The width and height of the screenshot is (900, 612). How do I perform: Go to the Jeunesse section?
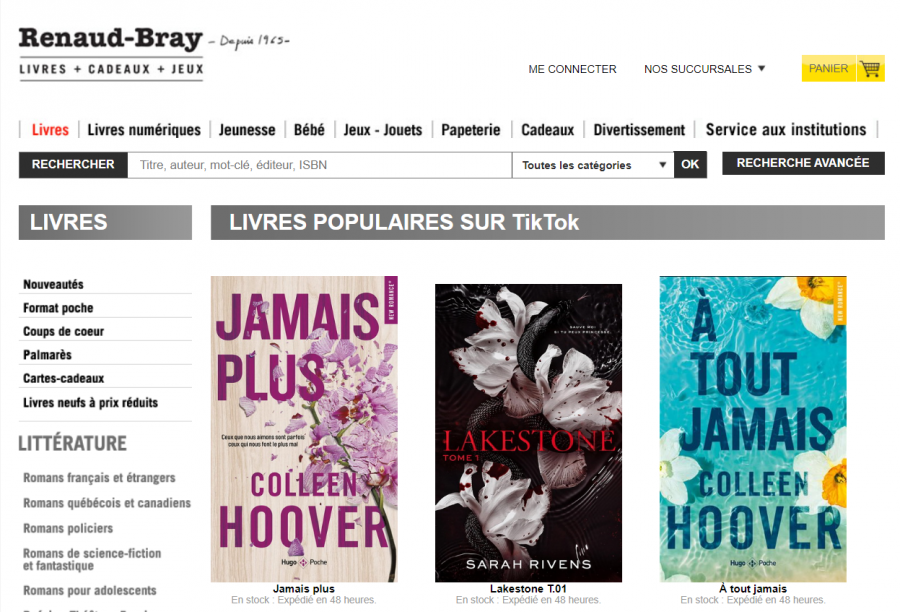click(247, 130)
